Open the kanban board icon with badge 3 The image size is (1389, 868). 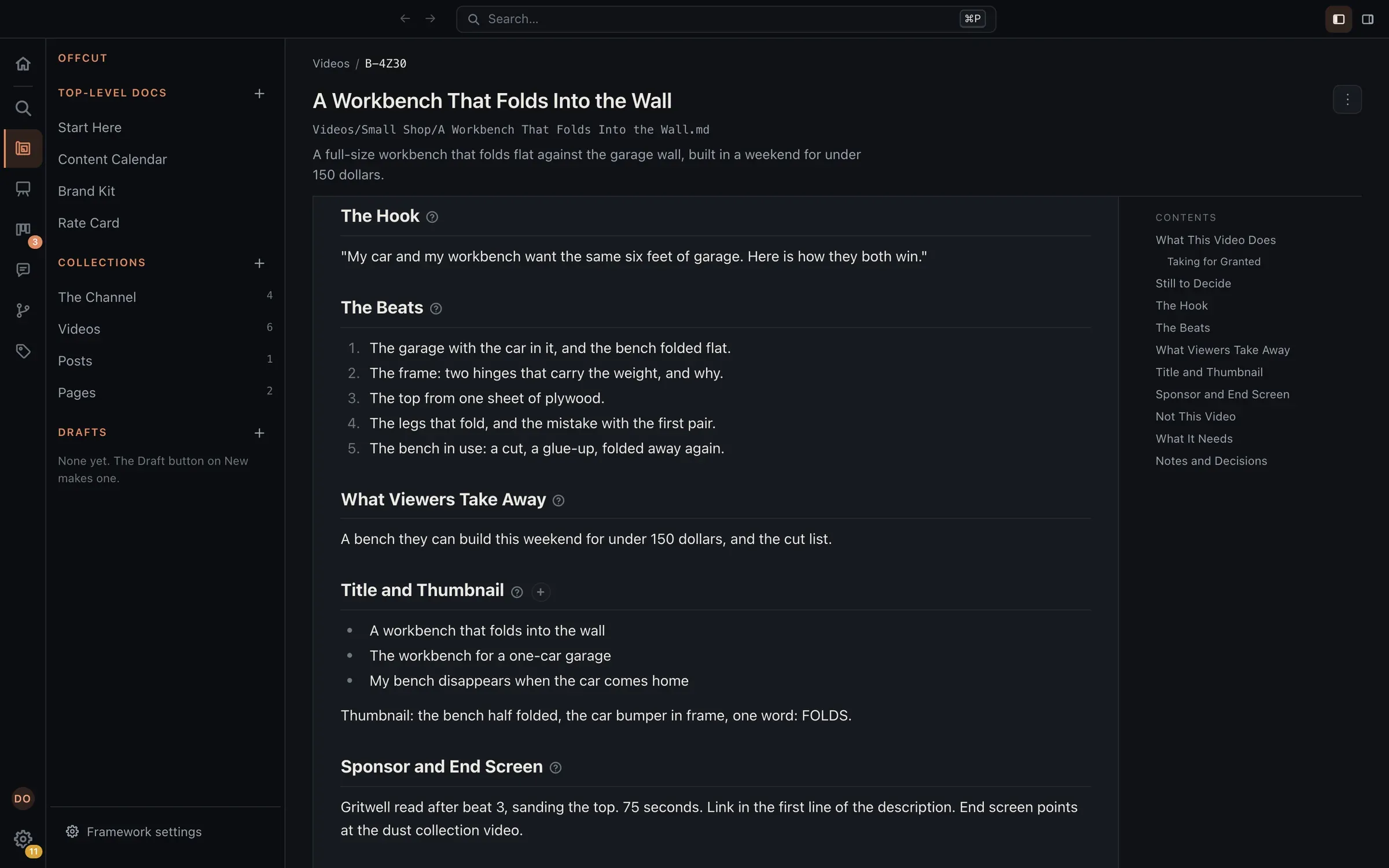[23, 230]
